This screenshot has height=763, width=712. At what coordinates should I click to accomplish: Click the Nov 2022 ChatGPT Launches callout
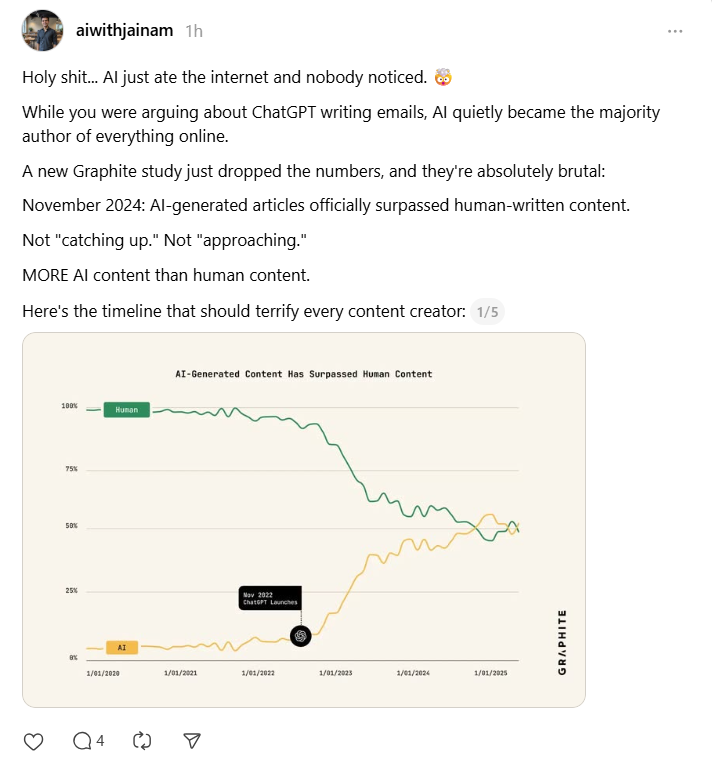[x=269, y=598]
